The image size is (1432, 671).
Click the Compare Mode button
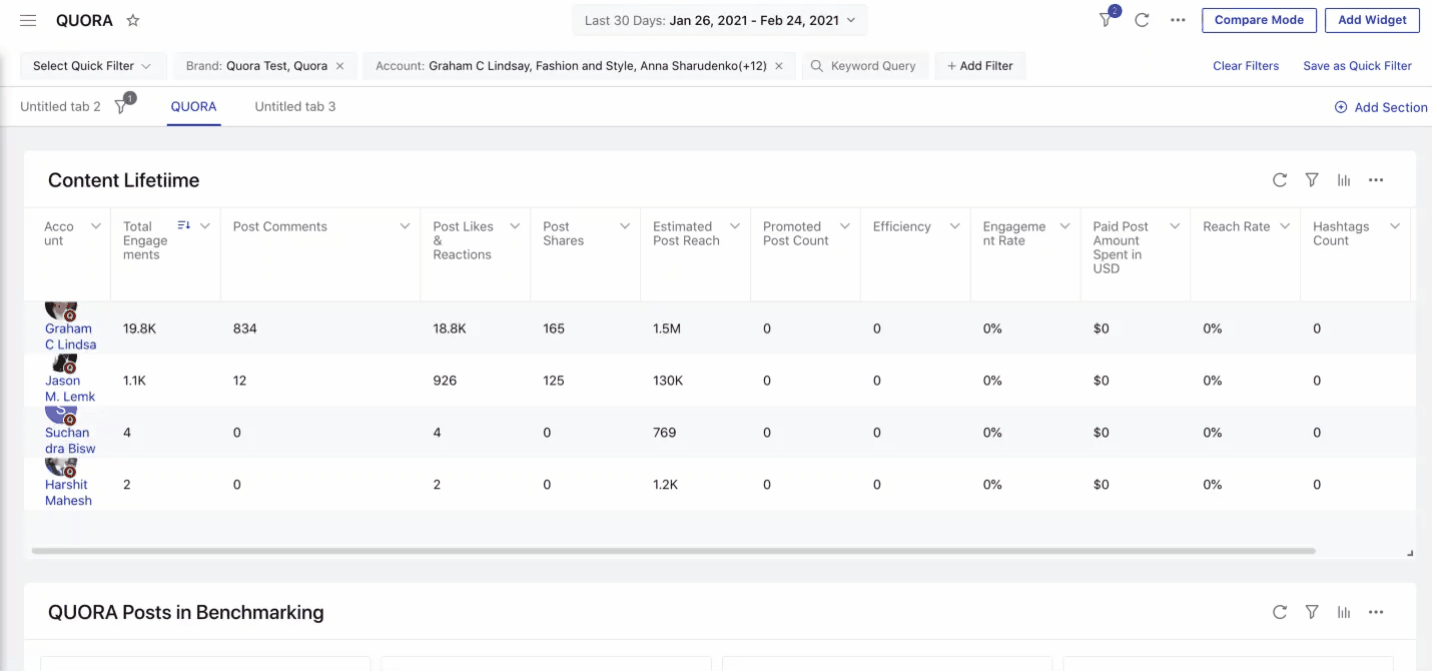tap(1258, 20)
